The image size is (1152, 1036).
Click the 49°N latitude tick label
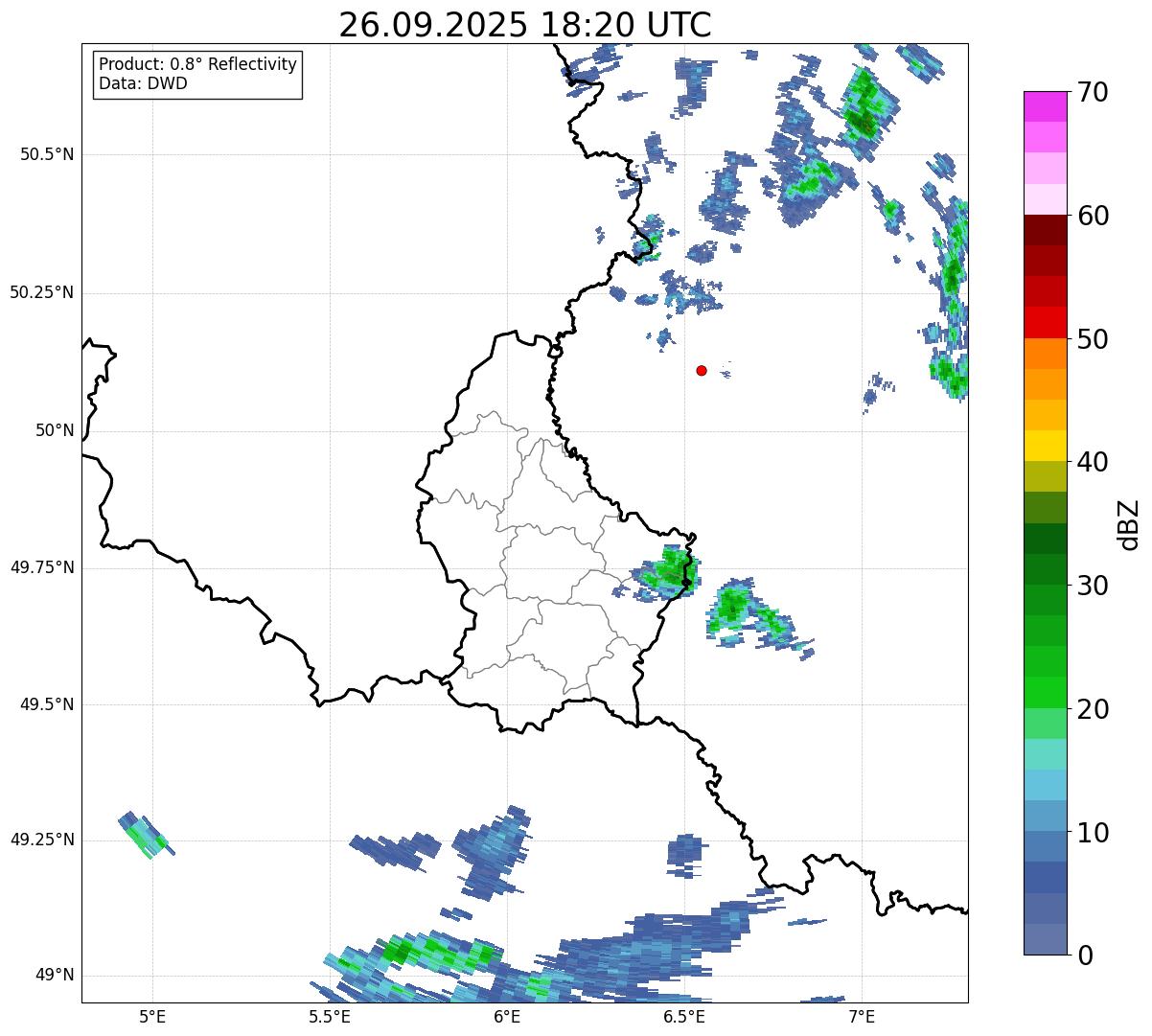pos(55,976)
